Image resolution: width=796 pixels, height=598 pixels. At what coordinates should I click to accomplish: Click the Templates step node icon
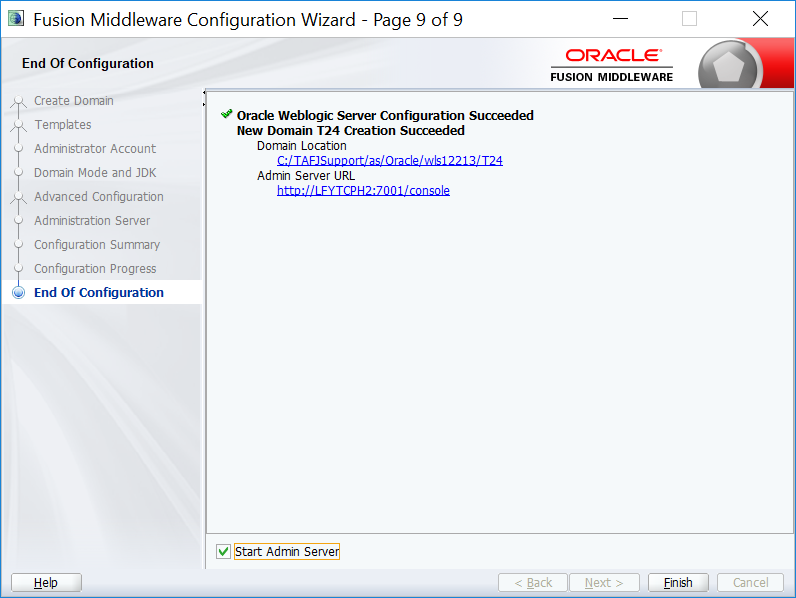coord(18,125)
